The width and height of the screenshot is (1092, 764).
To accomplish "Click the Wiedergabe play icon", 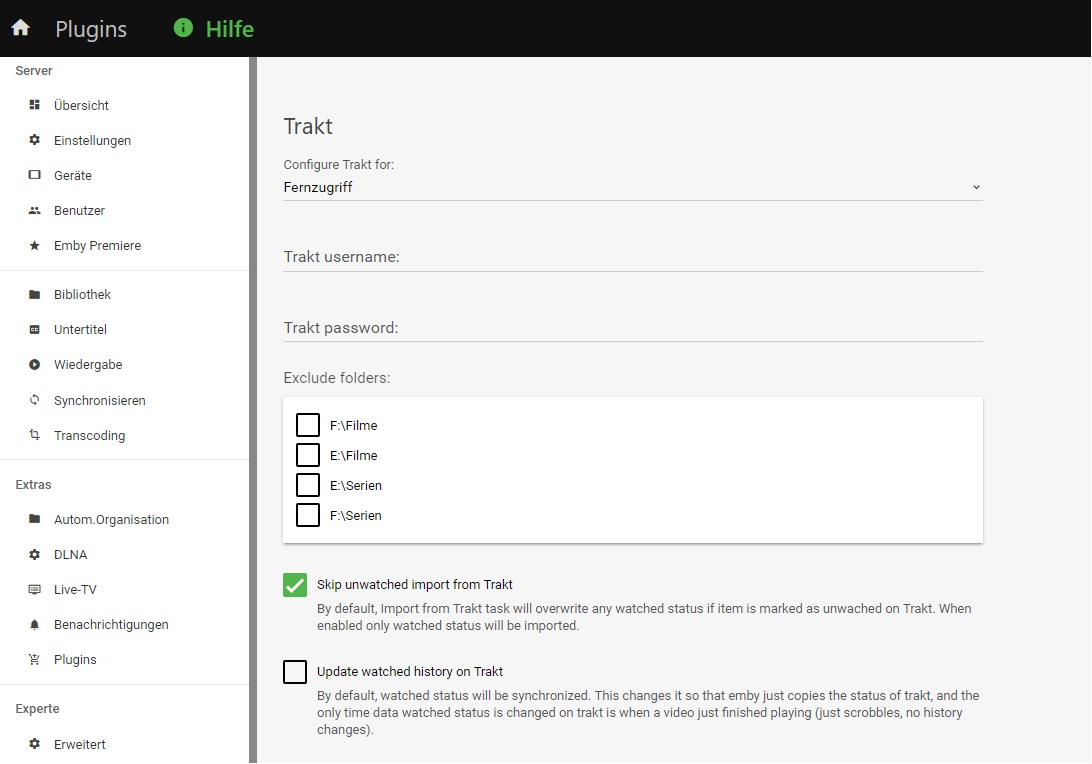I will tap(34, 364).
